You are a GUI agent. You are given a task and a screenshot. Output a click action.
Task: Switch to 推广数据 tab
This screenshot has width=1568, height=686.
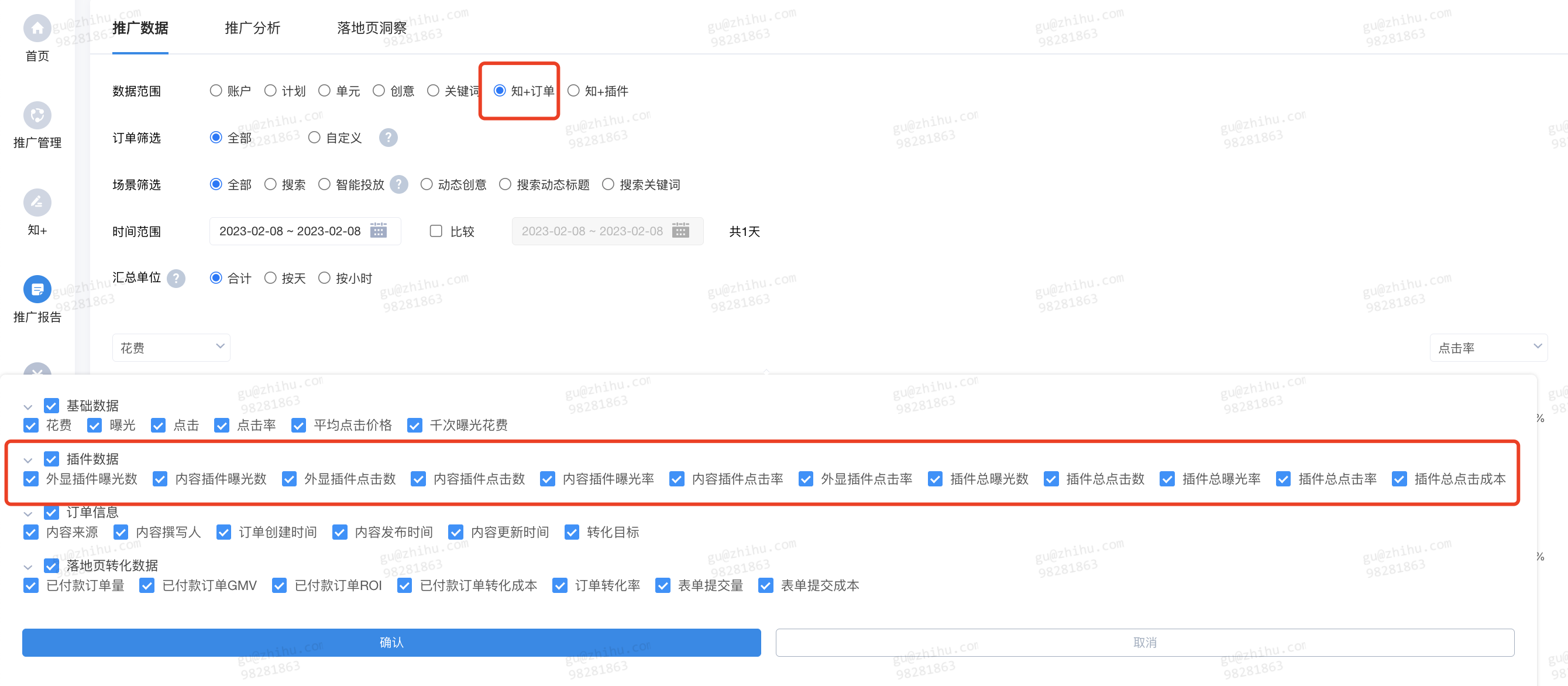pyautogui.click(x=140, y=28)
